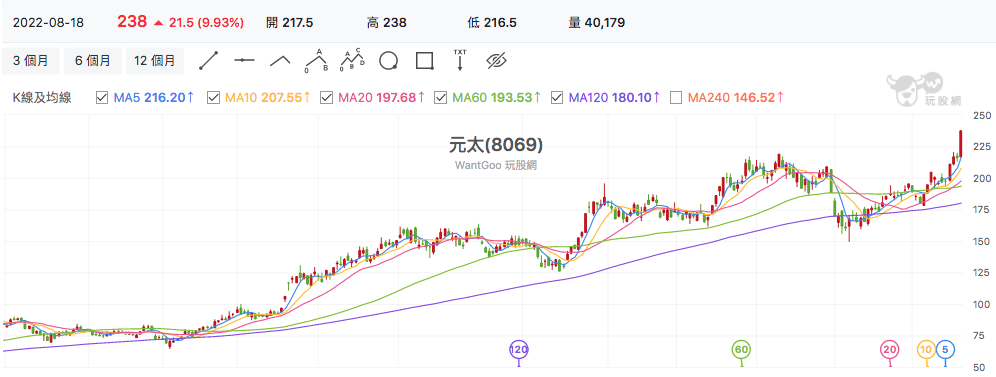Screen dimensions: 996x377
Task: Click the 100 price axis label
Action: point(983,304)
